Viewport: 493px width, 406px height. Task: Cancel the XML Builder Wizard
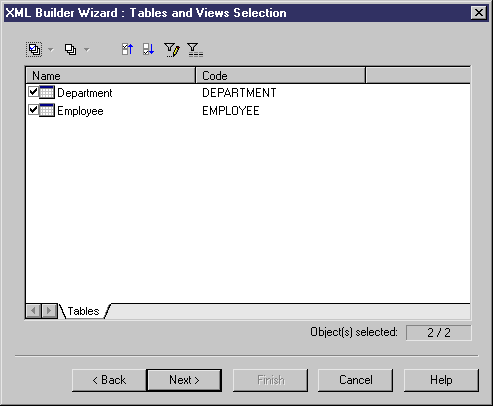coord(355,380)
